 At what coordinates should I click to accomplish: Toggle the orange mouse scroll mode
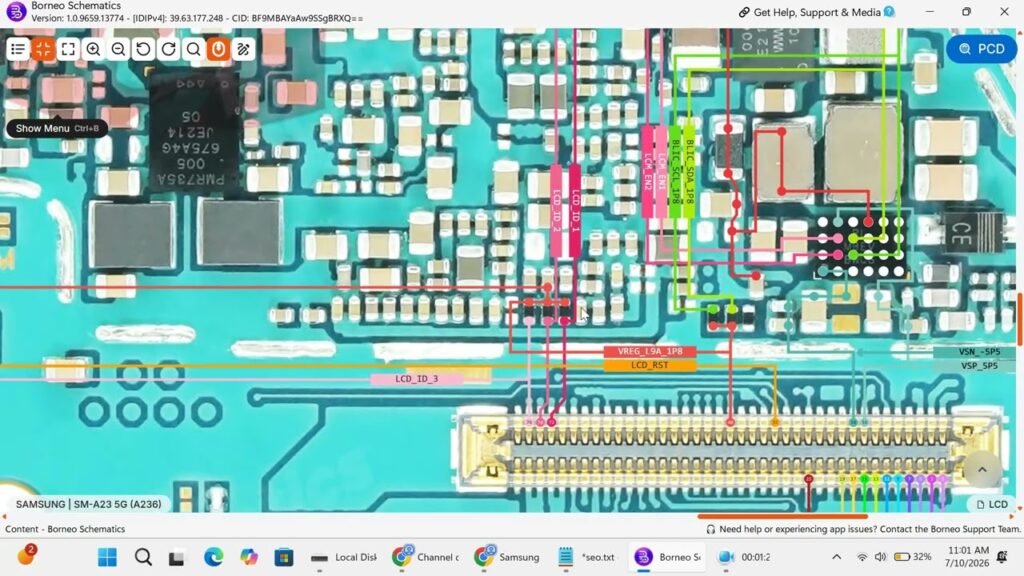click(219, 49)
